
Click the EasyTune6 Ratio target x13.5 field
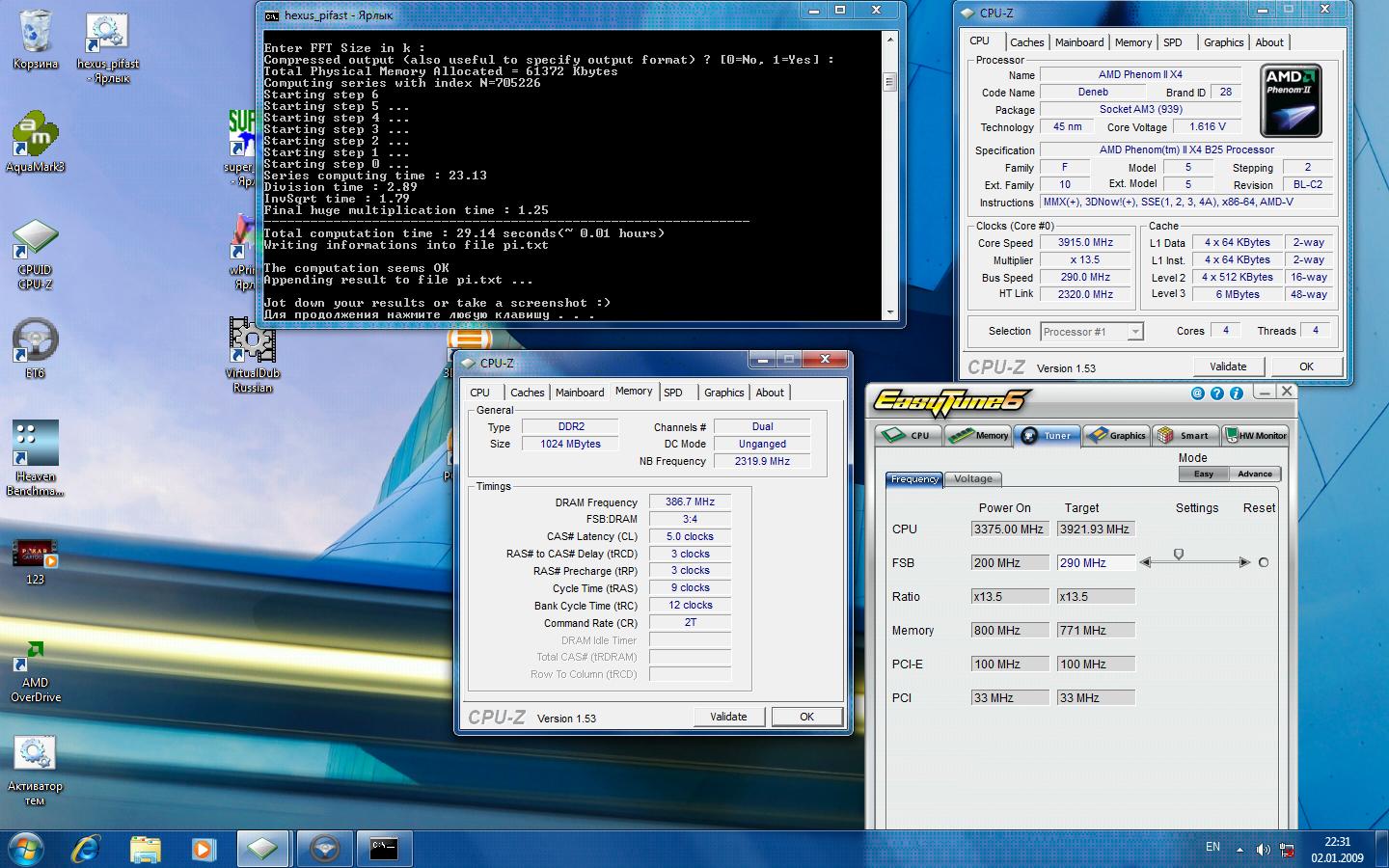[1096, 596]
